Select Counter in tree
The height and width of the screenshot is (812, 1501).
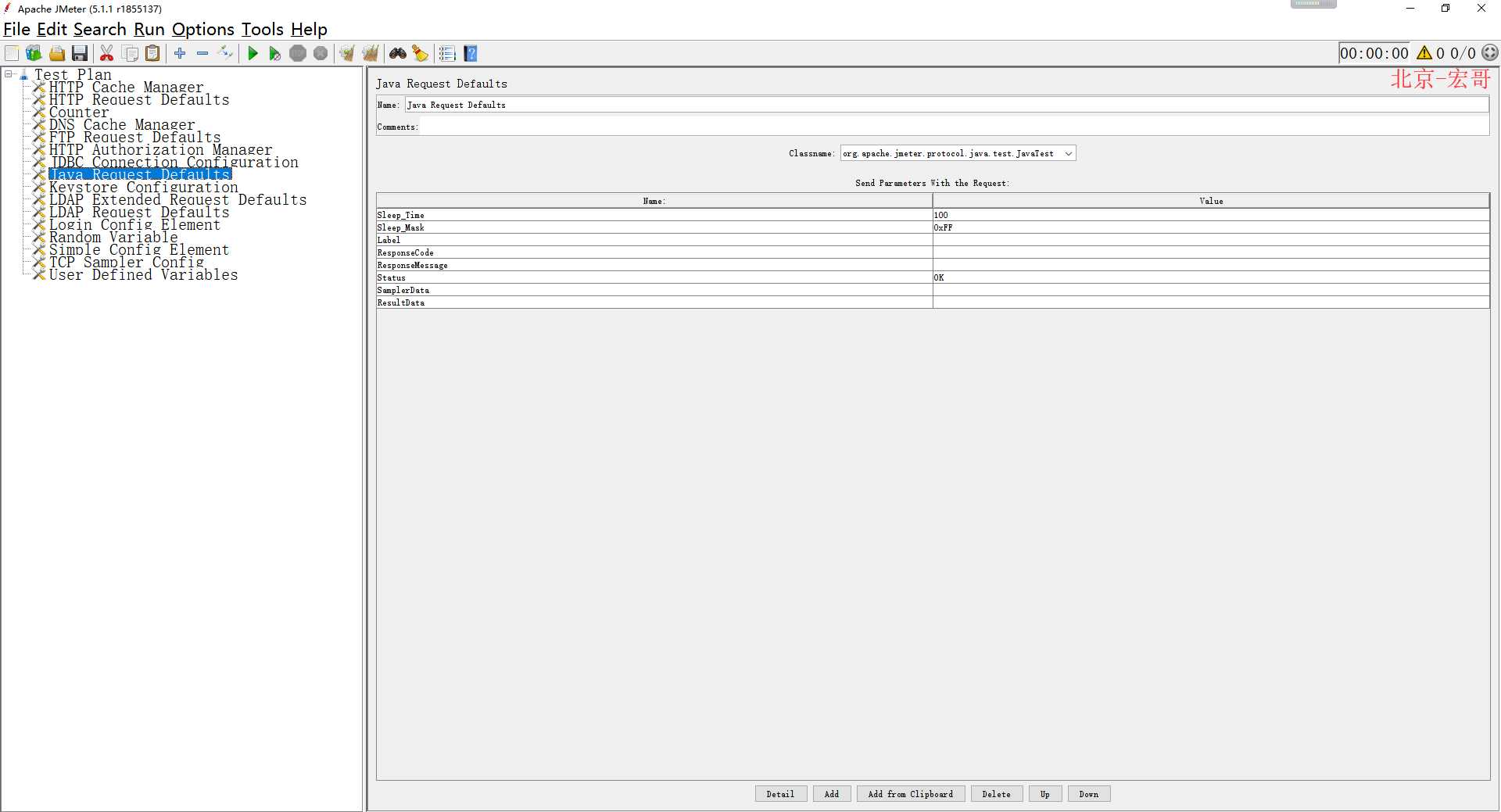point(79,113)
